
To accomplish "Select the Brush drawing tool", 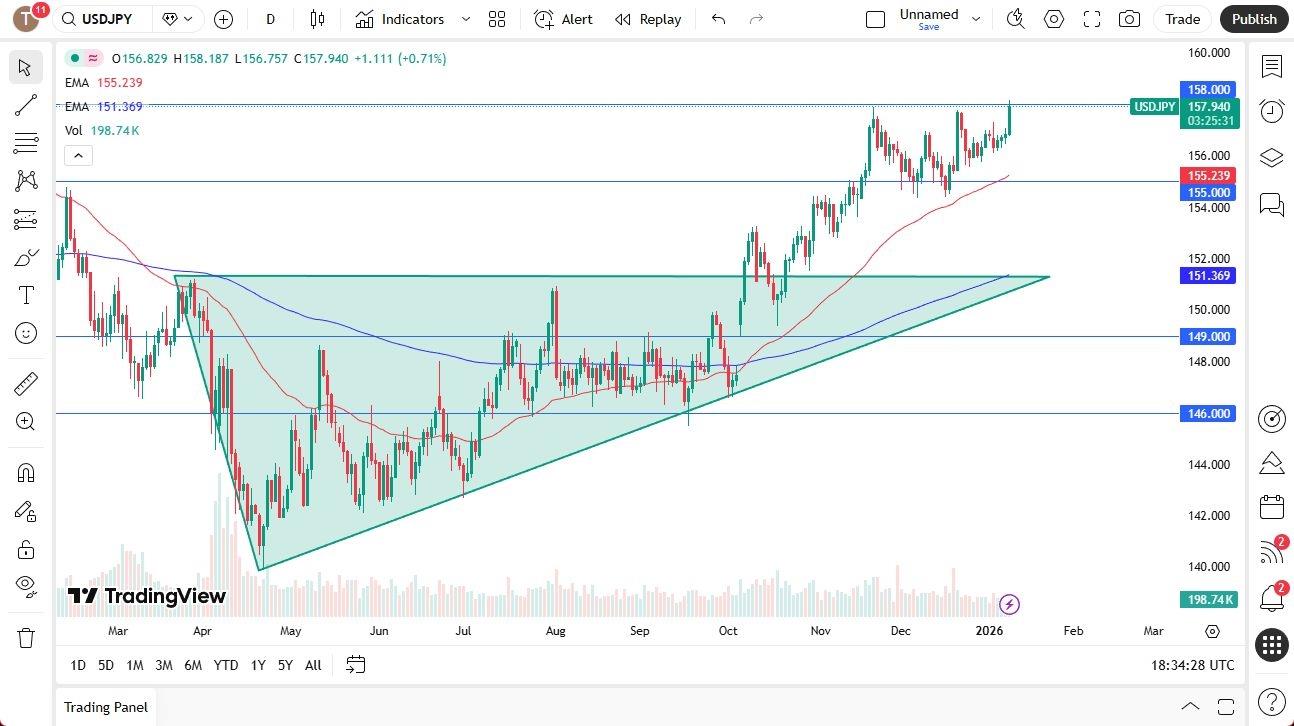I will coord(26,257).
